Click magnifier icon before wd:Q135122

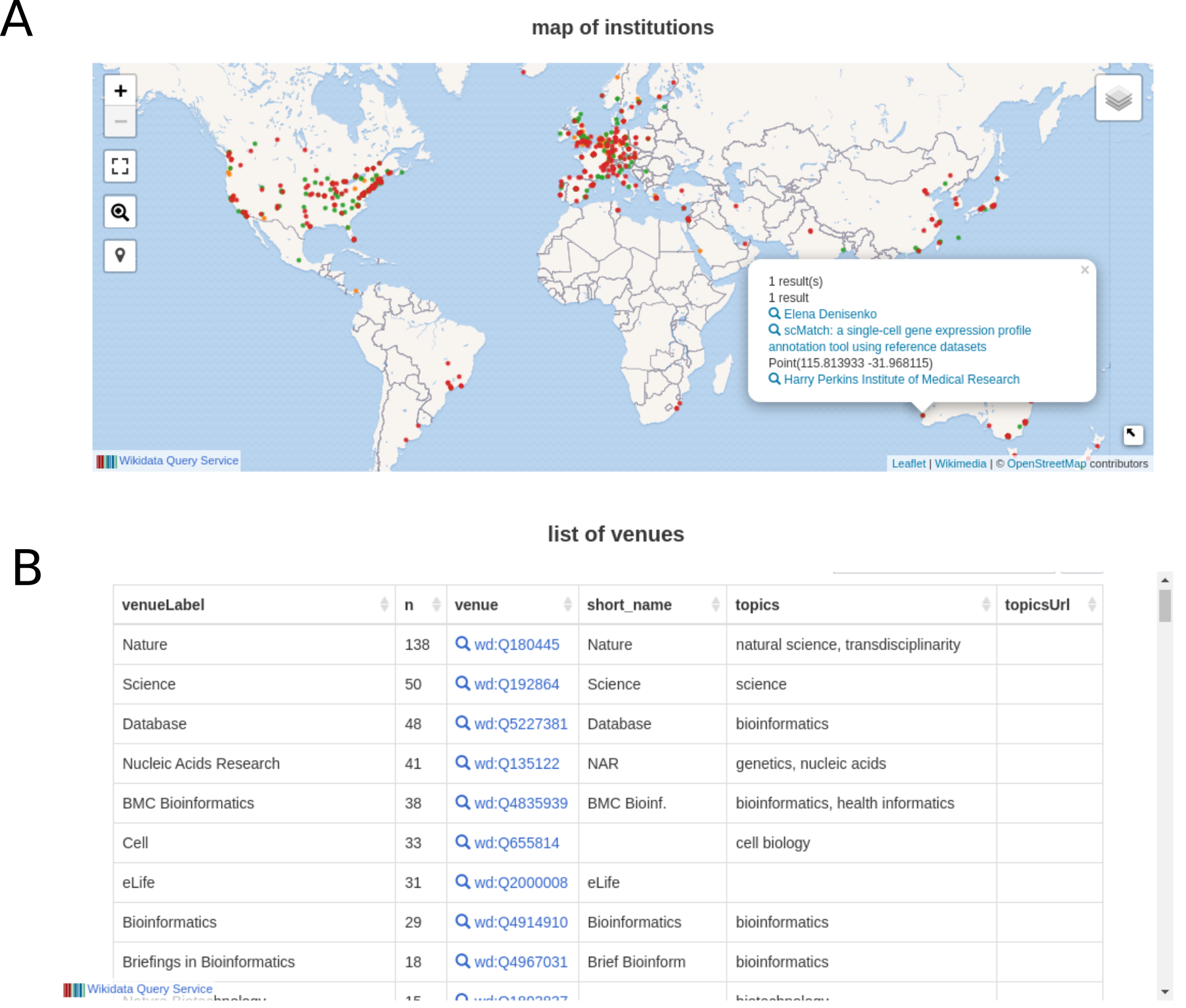463,763
